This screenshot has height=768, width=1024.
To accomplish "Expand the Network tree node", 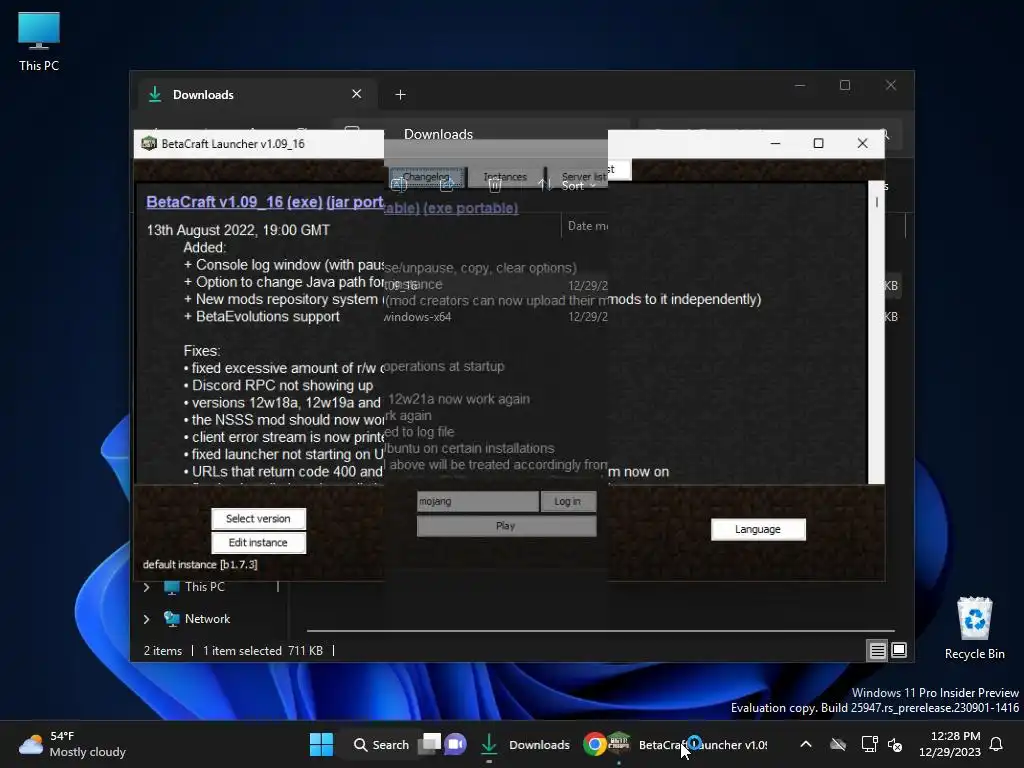I will (146, 619).
